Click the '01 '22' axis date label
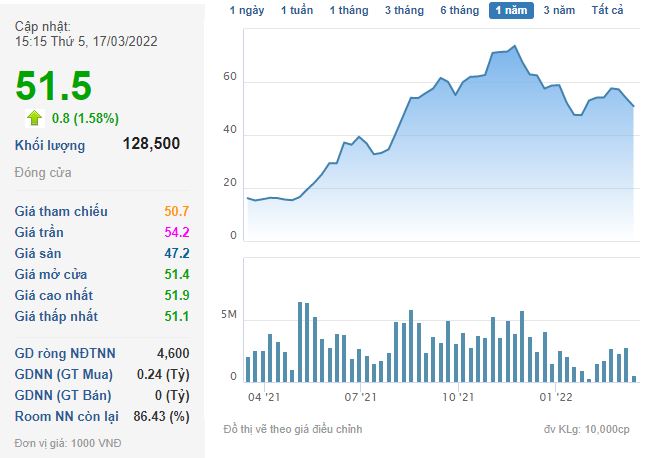 pyautogui.click(x=555, y=397)
